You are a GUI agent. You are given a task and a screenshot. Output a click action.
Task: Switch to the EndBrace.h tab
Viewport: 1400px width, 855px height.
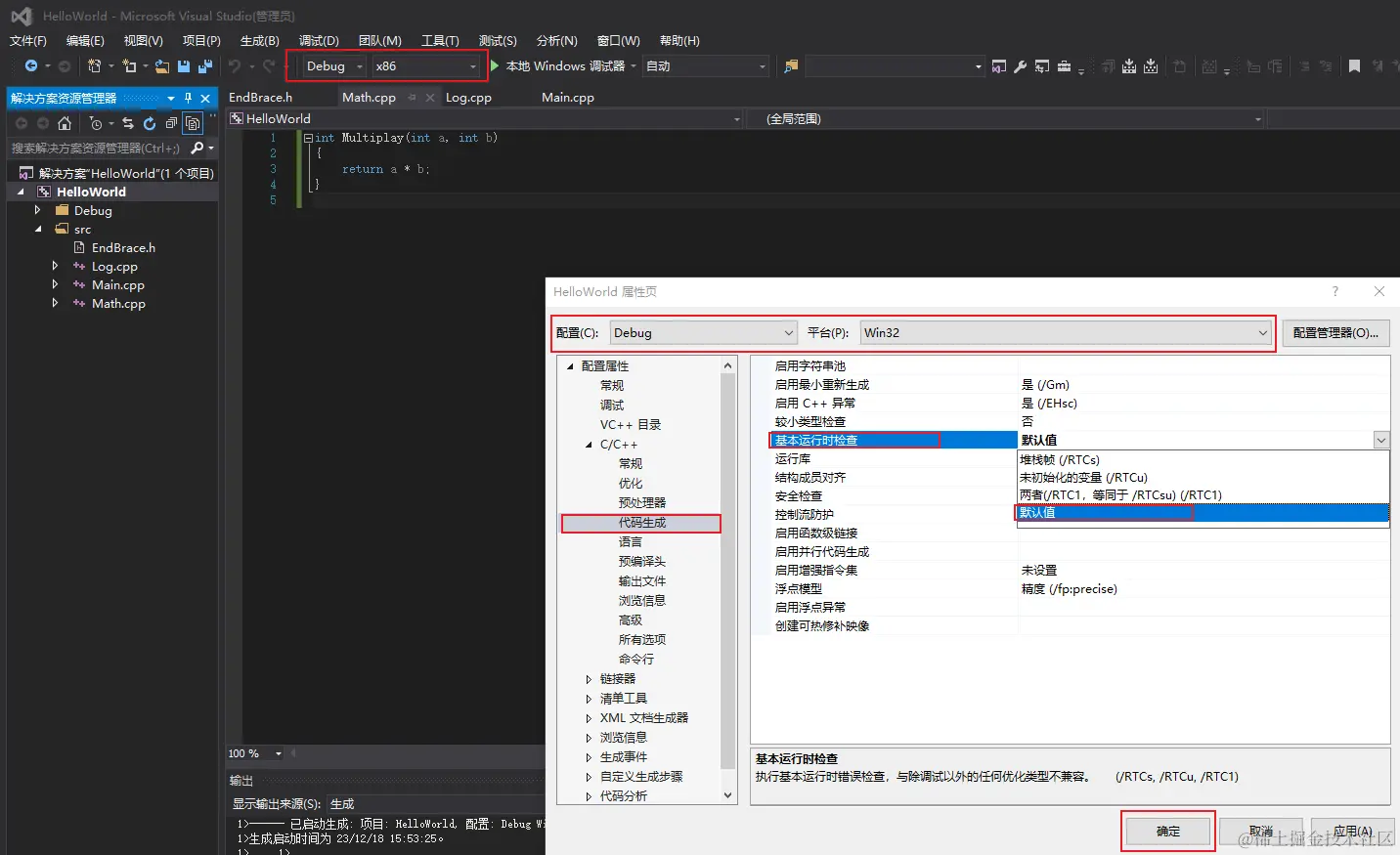pyautogui.click(x=260, y=97)
